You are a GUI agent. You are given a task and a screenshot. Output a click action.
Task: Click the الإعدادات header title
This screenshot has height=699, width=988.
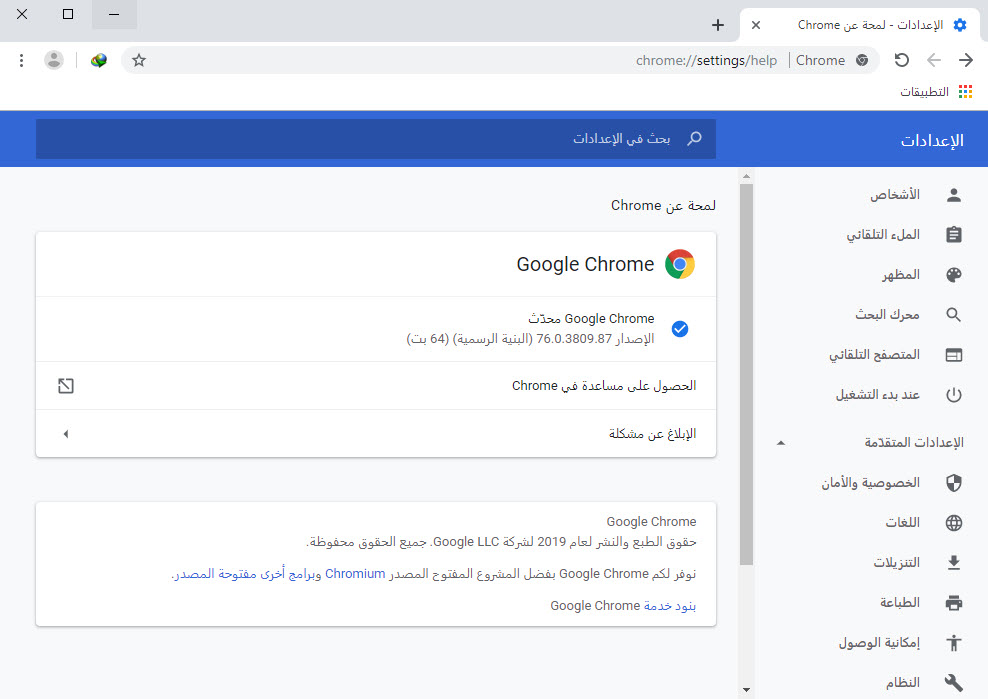pos(932,141)
